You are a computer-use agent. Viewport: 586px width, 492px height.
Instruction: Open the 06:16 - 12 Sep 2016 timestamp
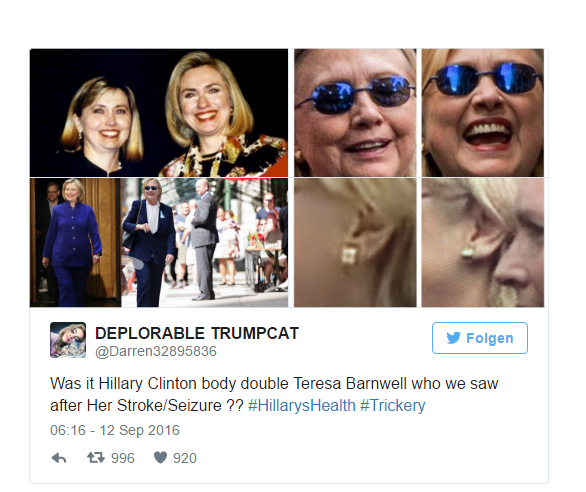tap(115, 430)
